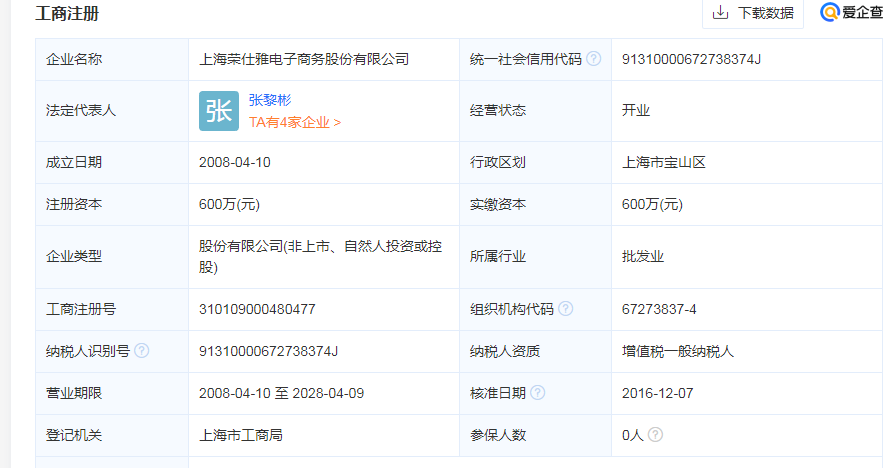Click the 纳税人资质 label cell
The image size is (887, 468).
tap(535, 351)
